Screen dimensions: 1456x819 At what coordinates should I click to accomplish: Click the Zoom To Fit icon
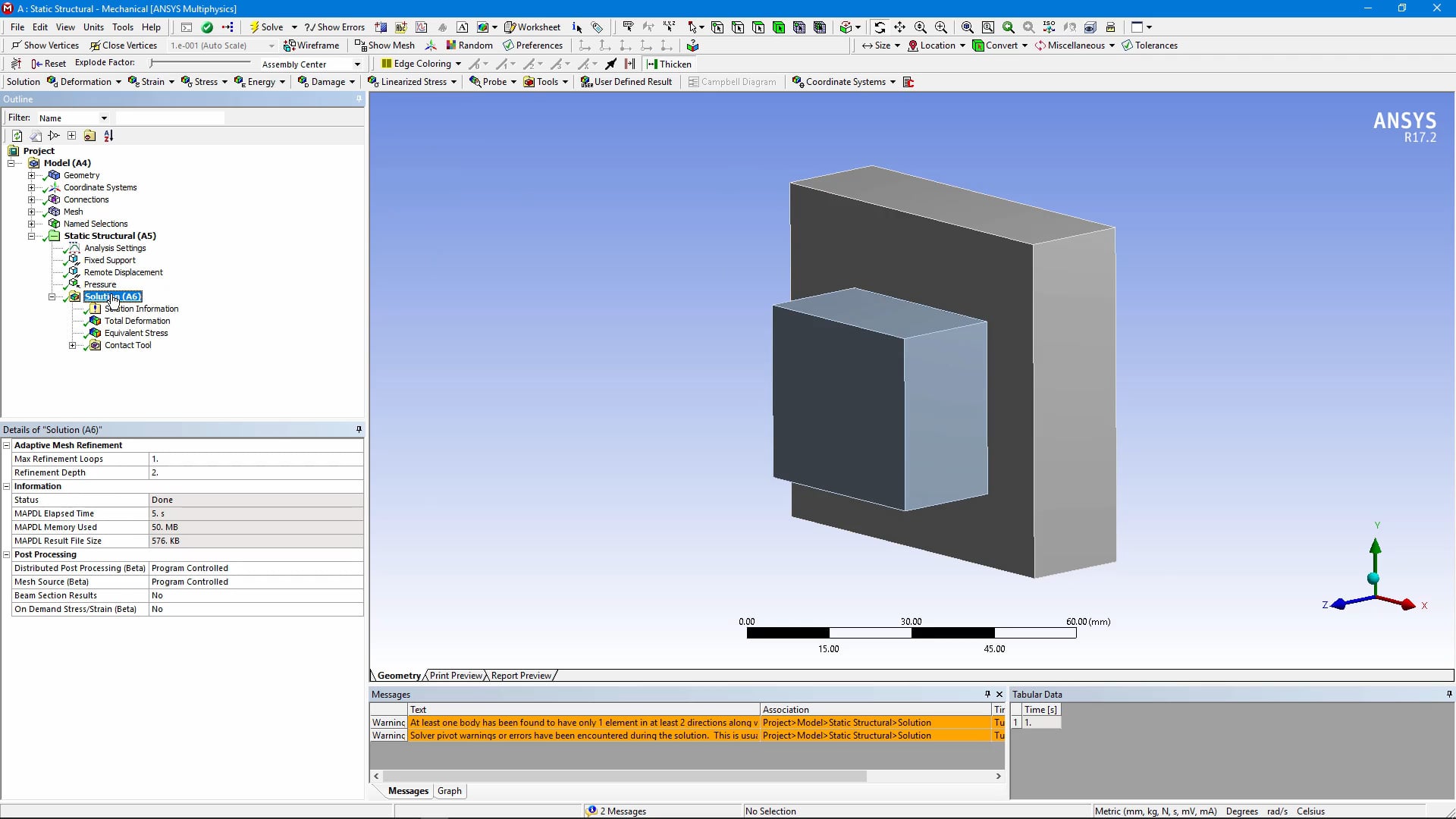[x=967, y=27]
